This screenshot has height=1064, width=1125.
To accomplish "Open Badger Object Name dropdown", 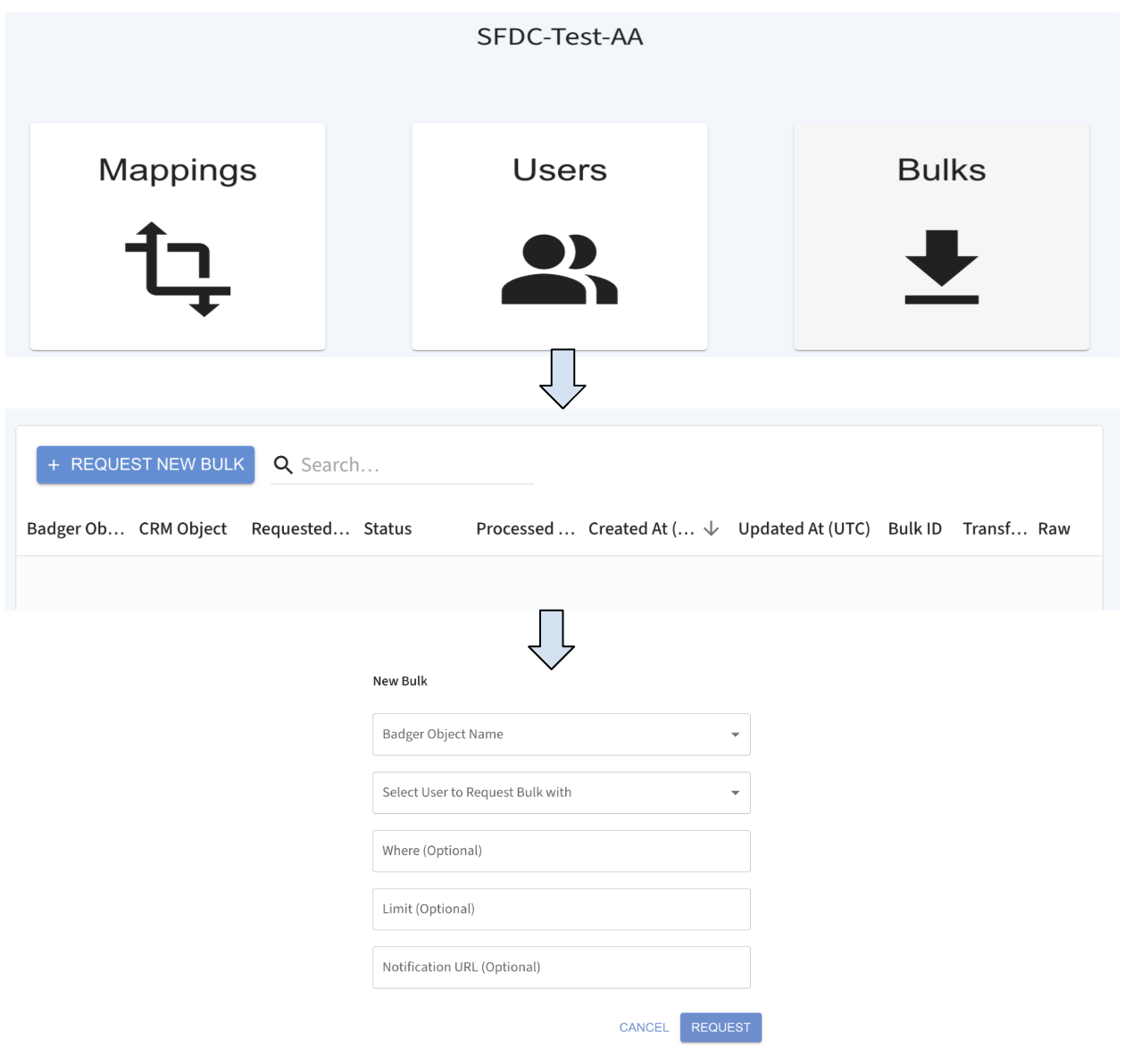I will coord(562,735).
